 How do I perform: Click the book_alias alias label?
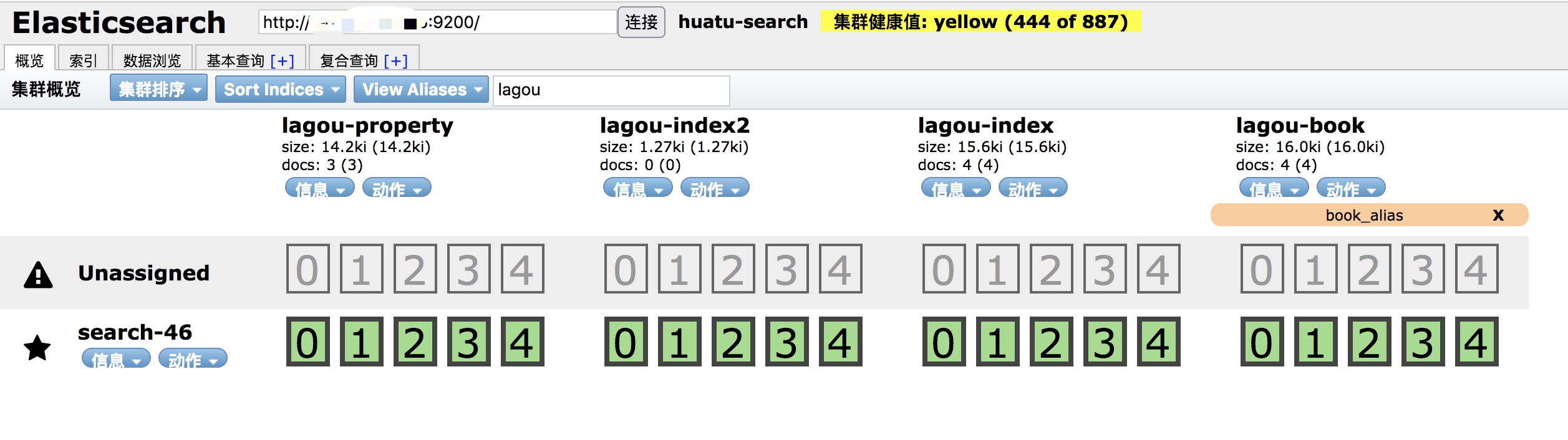coord(1364,216)
